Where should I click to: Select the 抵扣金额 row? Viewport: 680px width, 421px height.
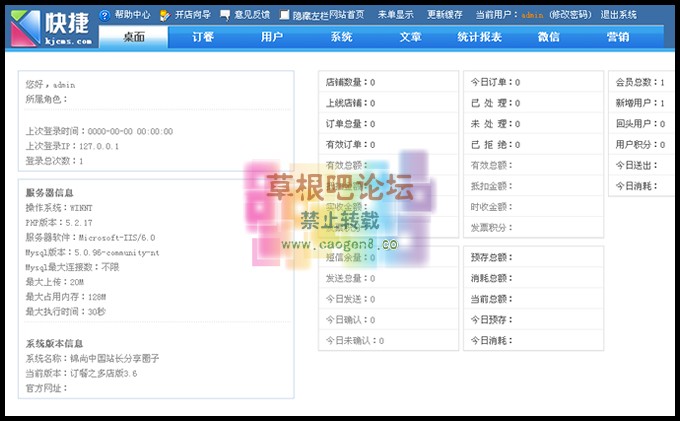click(x=533, y=186)
